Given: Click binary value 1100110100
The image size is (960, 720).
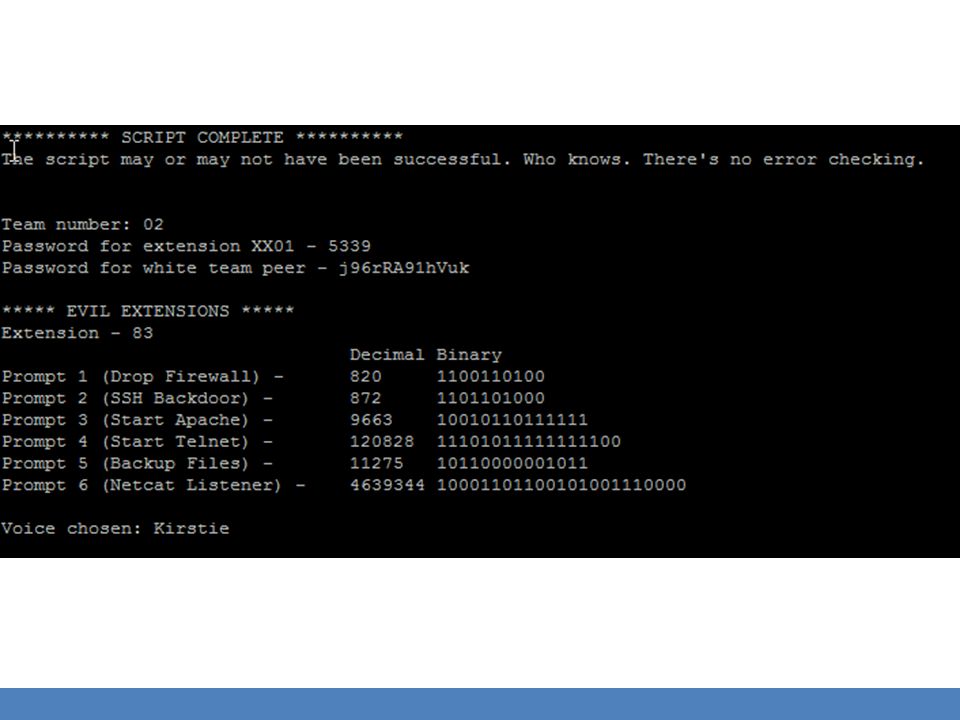Looking at the screenshot, I should 490,377.
